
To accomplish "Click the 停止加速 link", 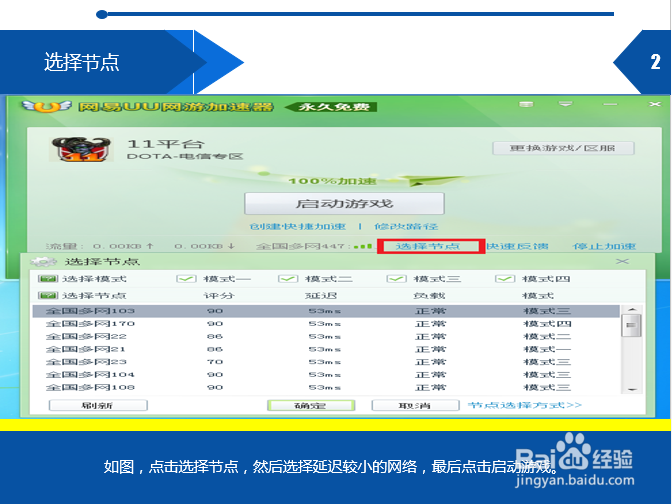I will point(604,246).
